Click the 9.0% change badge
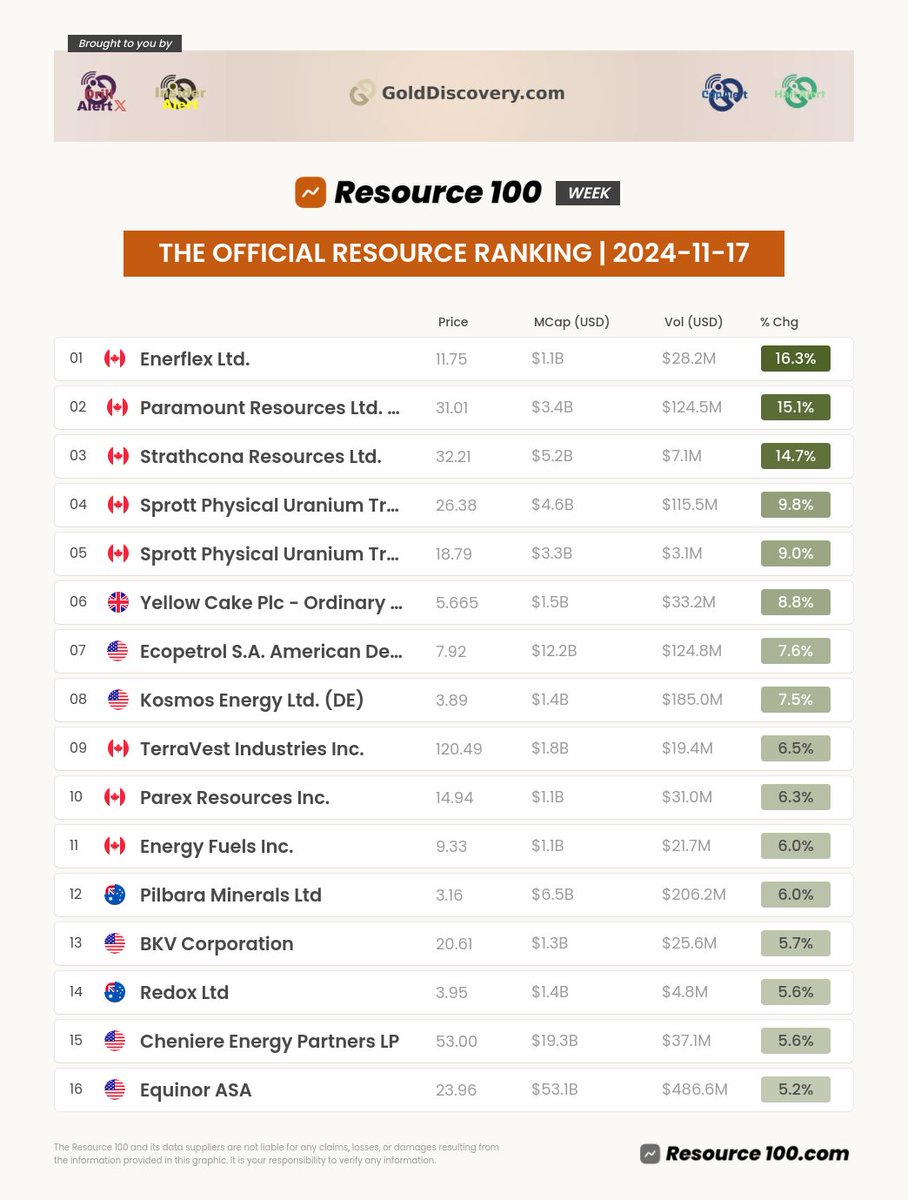The image size is (908, 1200). pos(795,553)
